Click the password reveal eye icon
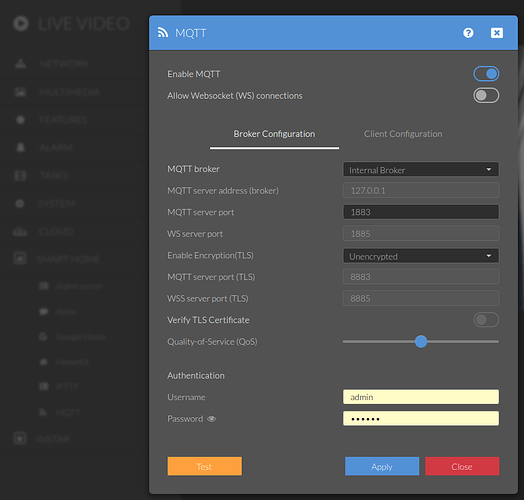The image size is (524, 500). coord(212,419)
